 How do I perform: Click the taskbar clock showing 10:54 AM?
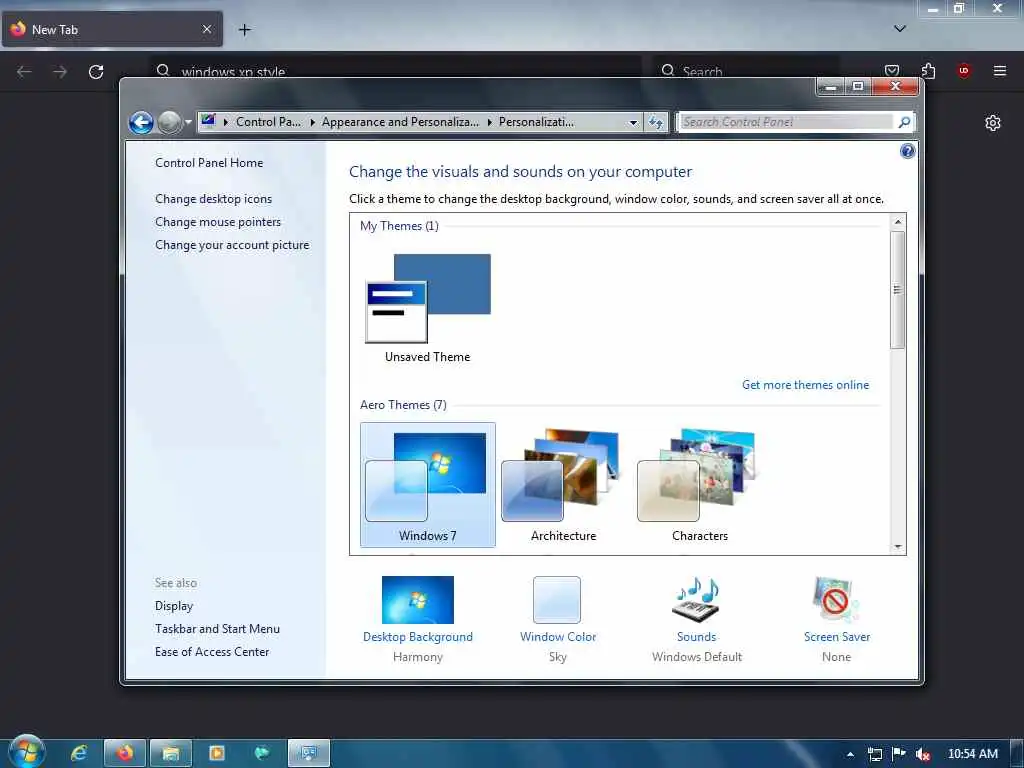coord(972,754)
